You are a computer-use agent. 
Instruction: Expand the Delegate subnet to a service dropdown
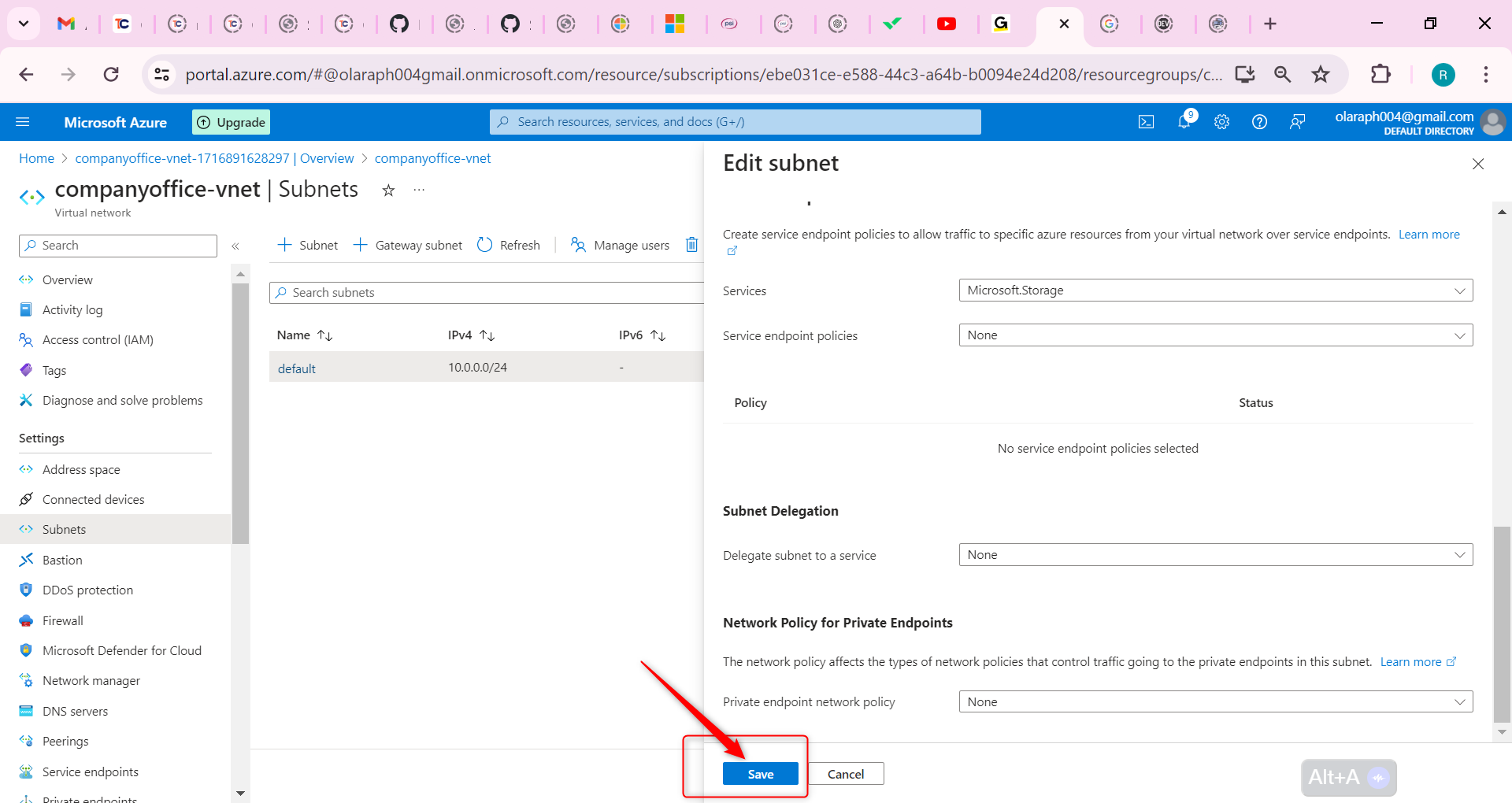[1216, 555]
